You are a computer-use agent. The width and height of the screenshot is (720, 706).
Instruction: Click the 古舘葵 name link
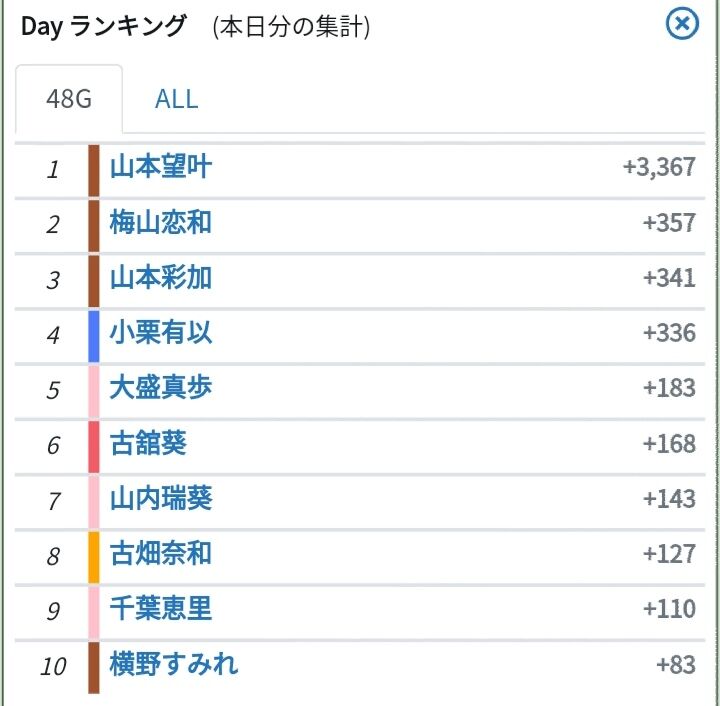(x=148, y=443)
